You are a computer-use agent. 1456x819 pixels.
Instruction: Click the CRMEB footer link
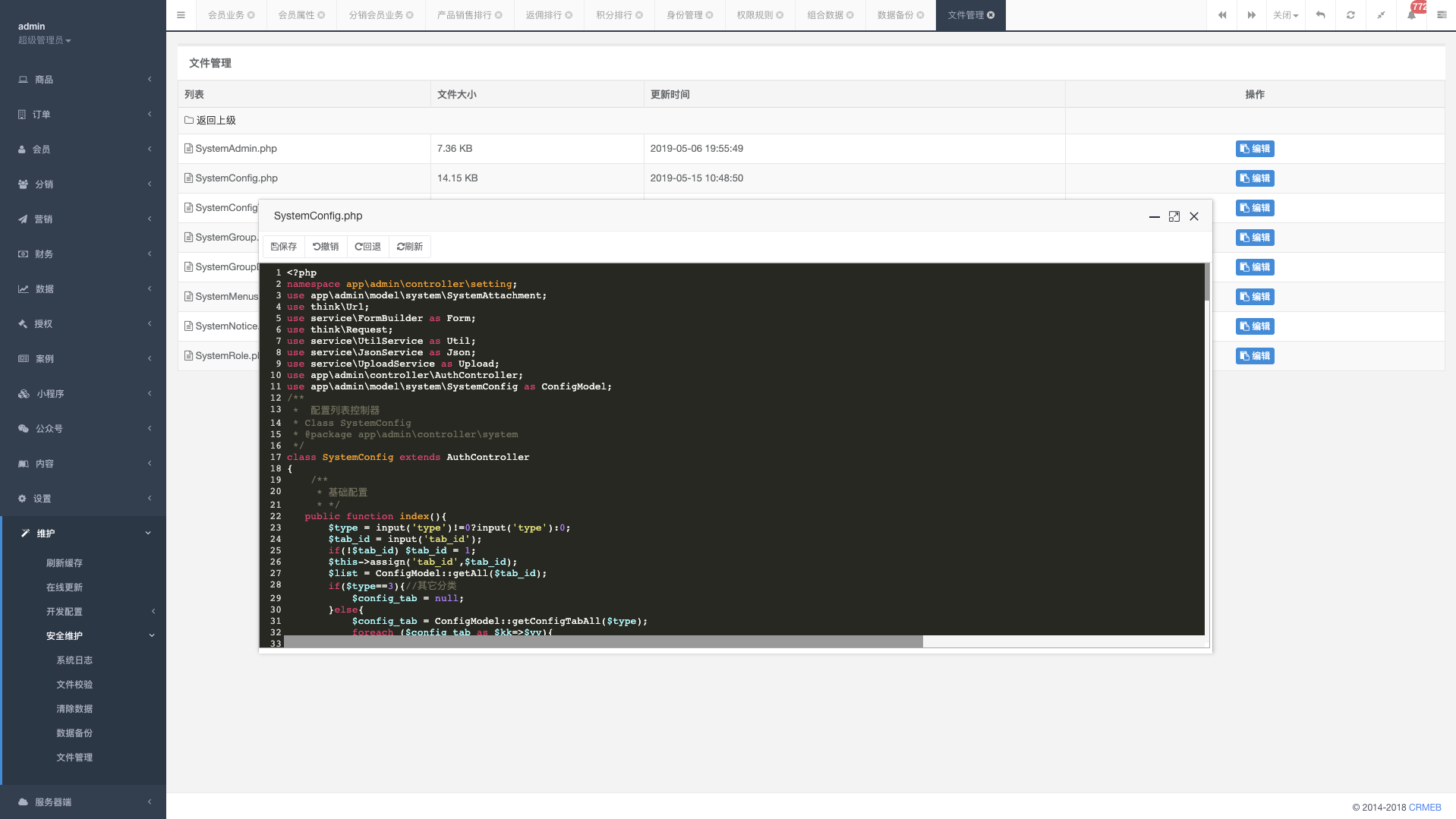point(1424,808)
